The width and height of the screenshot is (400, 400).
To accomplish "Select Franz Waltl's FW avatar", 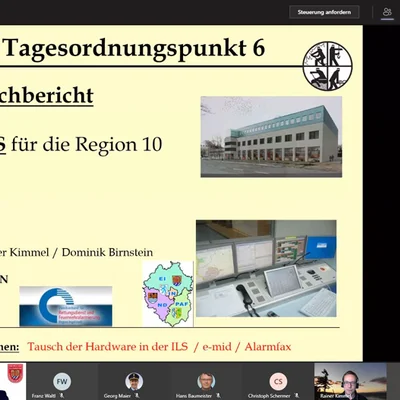I will coord(62,382).
